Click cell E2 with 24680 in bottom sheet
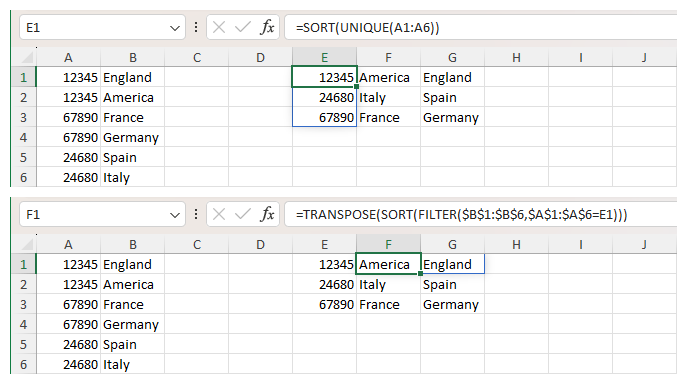Screen dimensions: 687x384 (x=324, y=284)
